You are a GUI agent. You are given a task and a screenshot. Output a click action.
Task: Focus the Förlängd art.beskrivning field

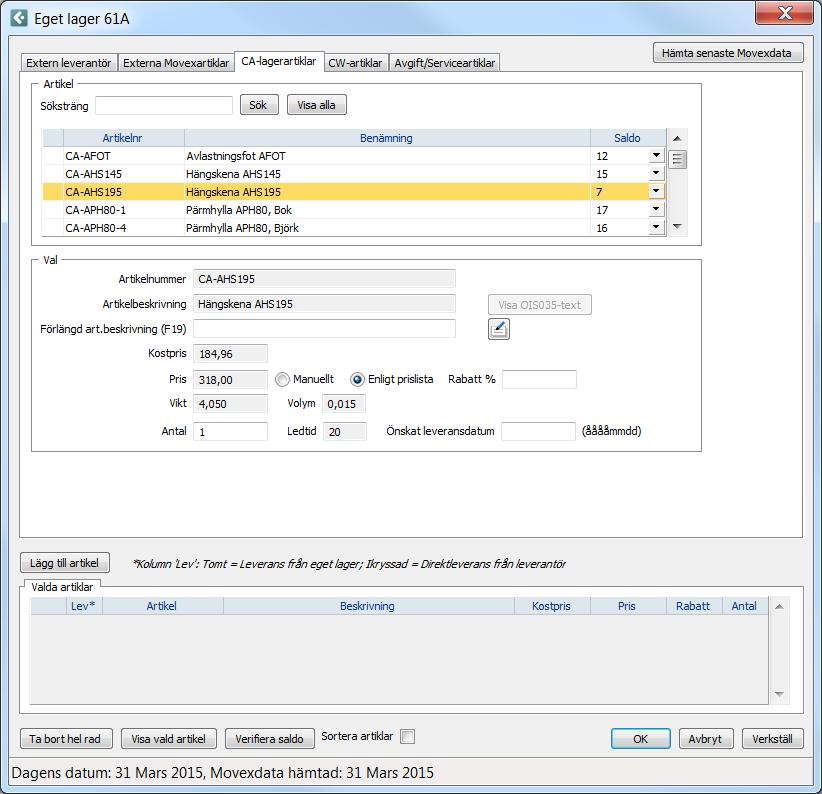coord(324,329)
